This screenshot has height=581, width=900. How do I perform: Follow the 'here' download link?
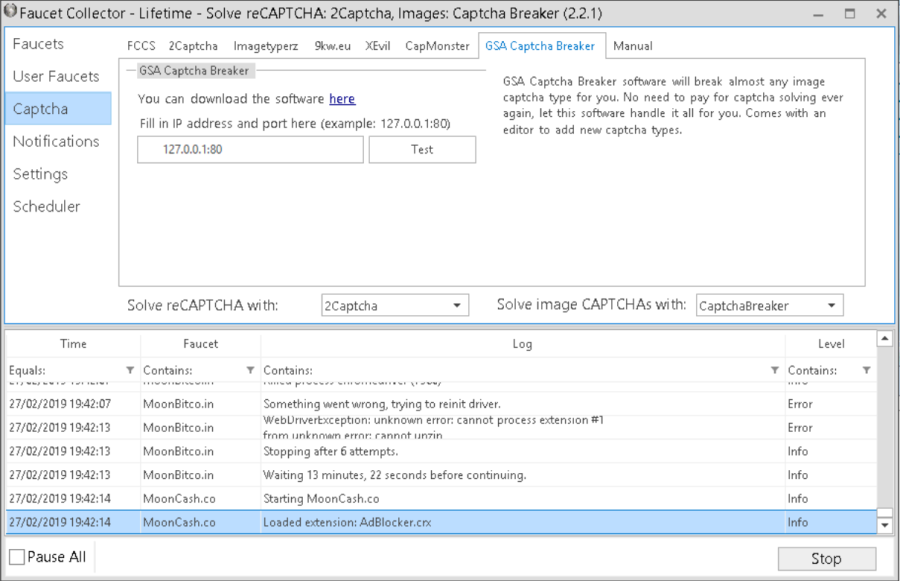click(342, 99)
